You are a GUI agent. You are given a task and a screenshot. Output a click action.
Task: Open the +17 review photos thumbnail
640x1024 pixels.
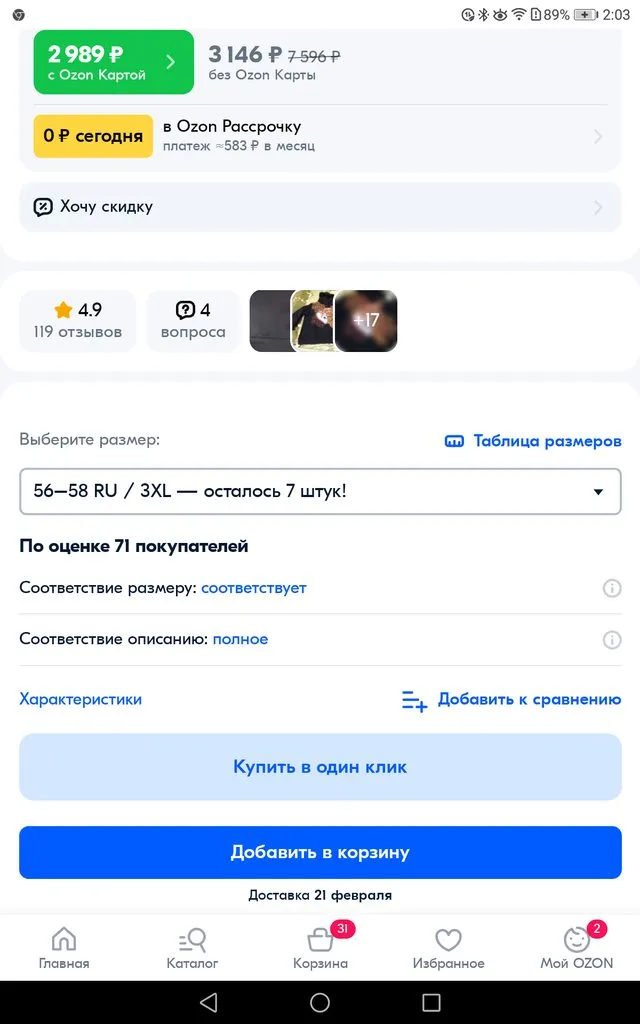pyautogui.click(x=366, y=321)
